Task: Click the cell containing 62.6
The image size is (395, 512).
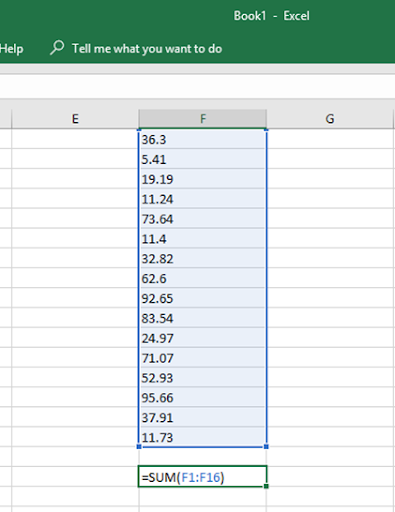Action: pos(203,278)
